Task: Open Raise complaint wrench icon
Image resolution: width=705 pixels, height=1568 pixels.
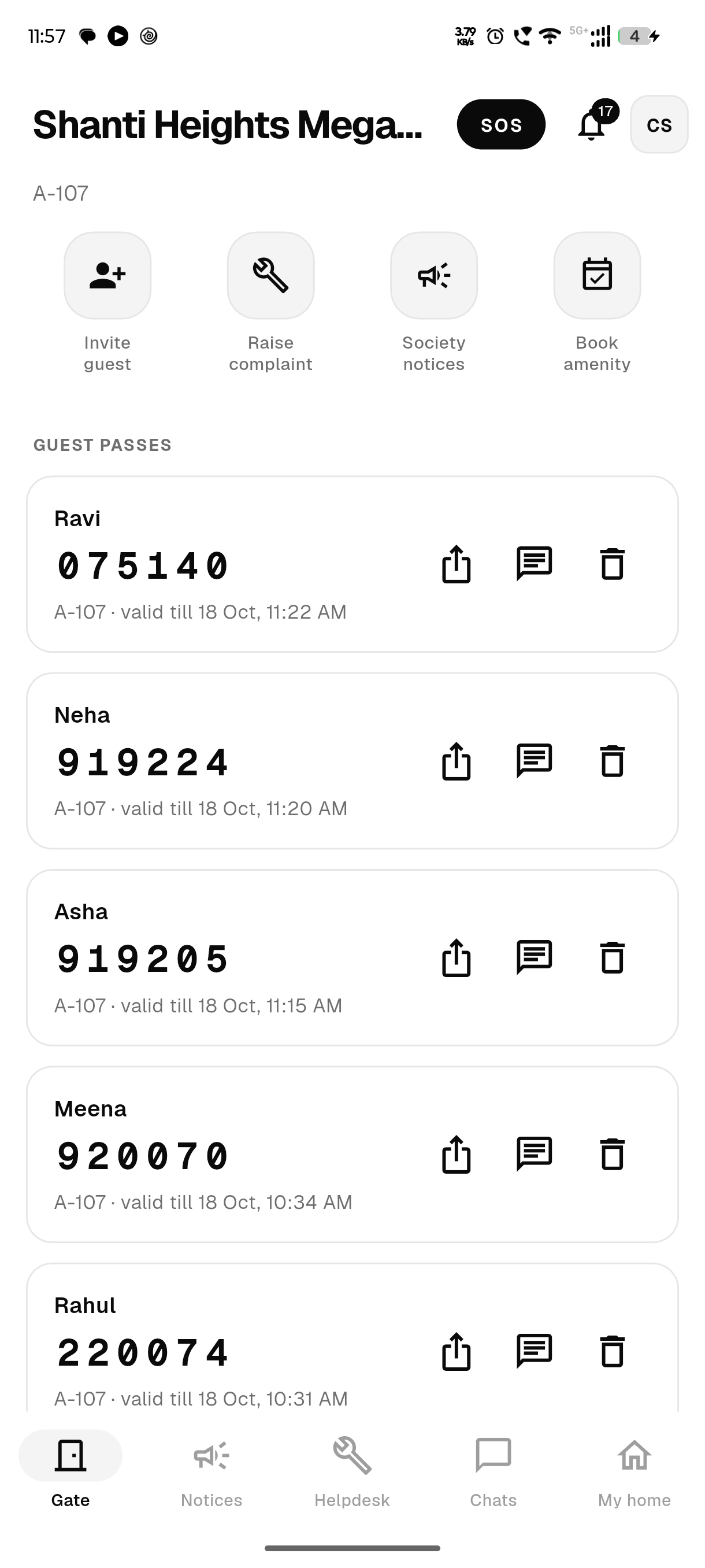Action: pos(270,275)
